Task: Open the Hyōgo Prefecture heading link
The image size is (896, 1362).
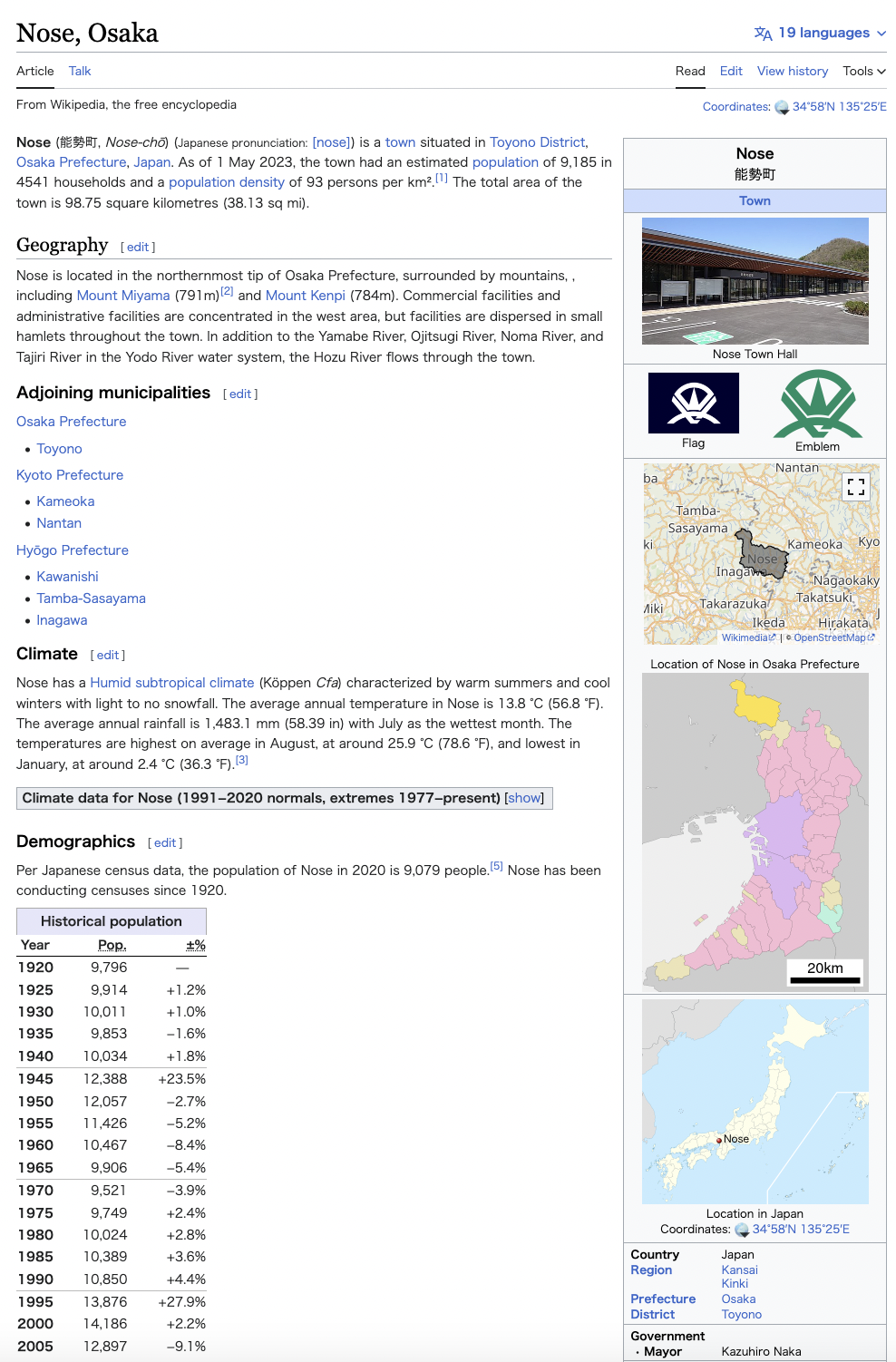Action: point(73,550)
